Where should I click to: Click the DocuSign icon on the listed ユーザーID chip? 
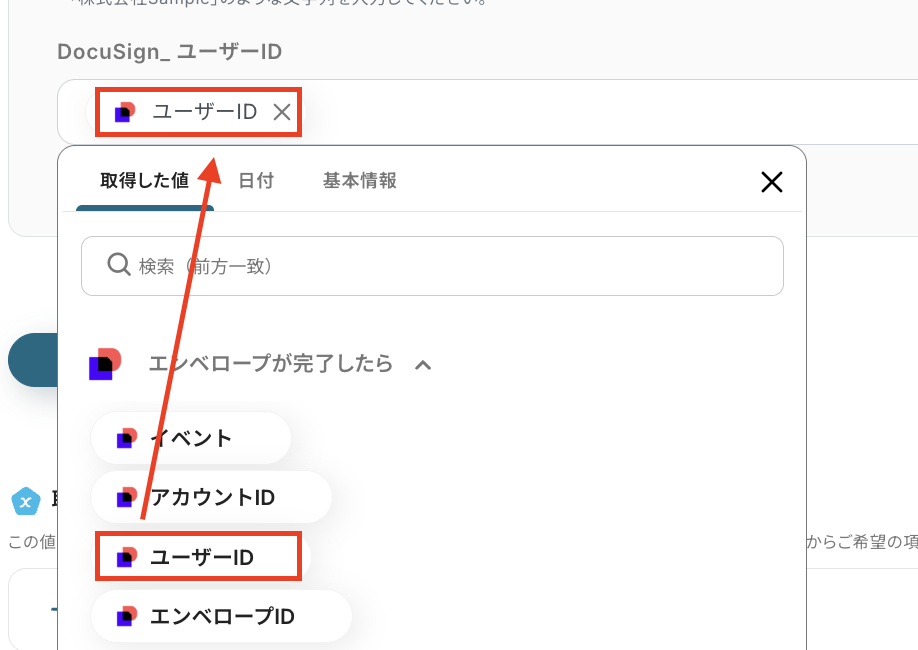(x=127, y=557)
